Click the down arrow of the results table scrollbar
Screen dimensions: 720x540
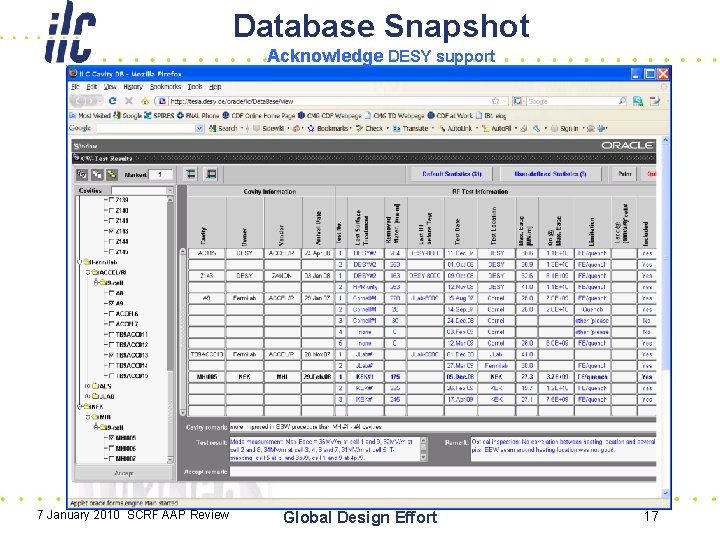(x=182, y=412)
